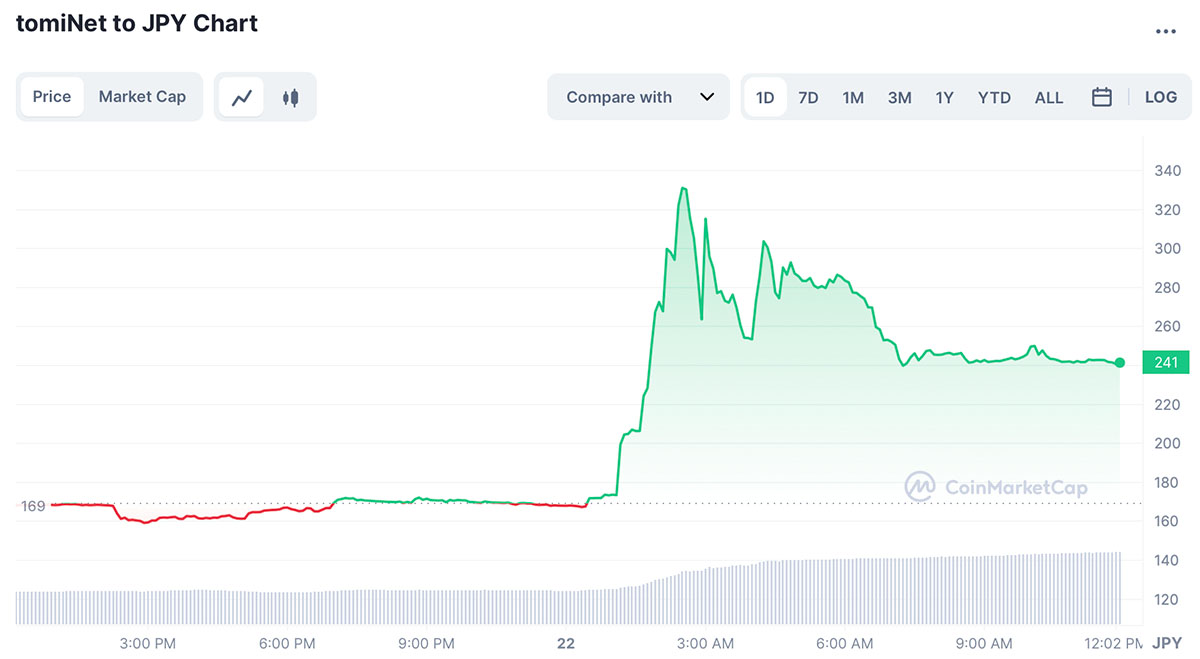Select the 1M time range
Image resolution: width=1200 pixels, height=659 pixels.
(x=853, y=97)
